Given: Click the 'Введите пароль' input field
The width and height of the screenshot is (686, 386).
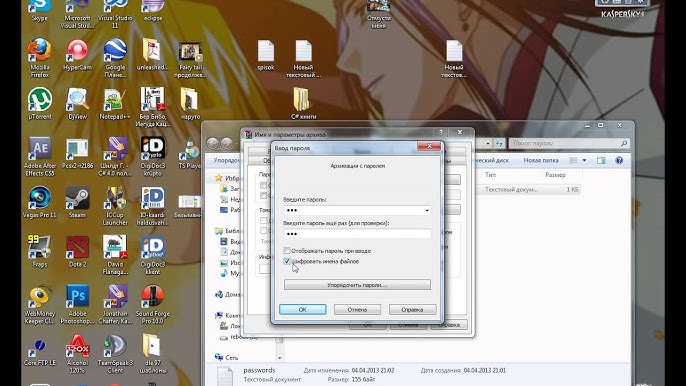Looking at the screenshot, I should [357, 211].
